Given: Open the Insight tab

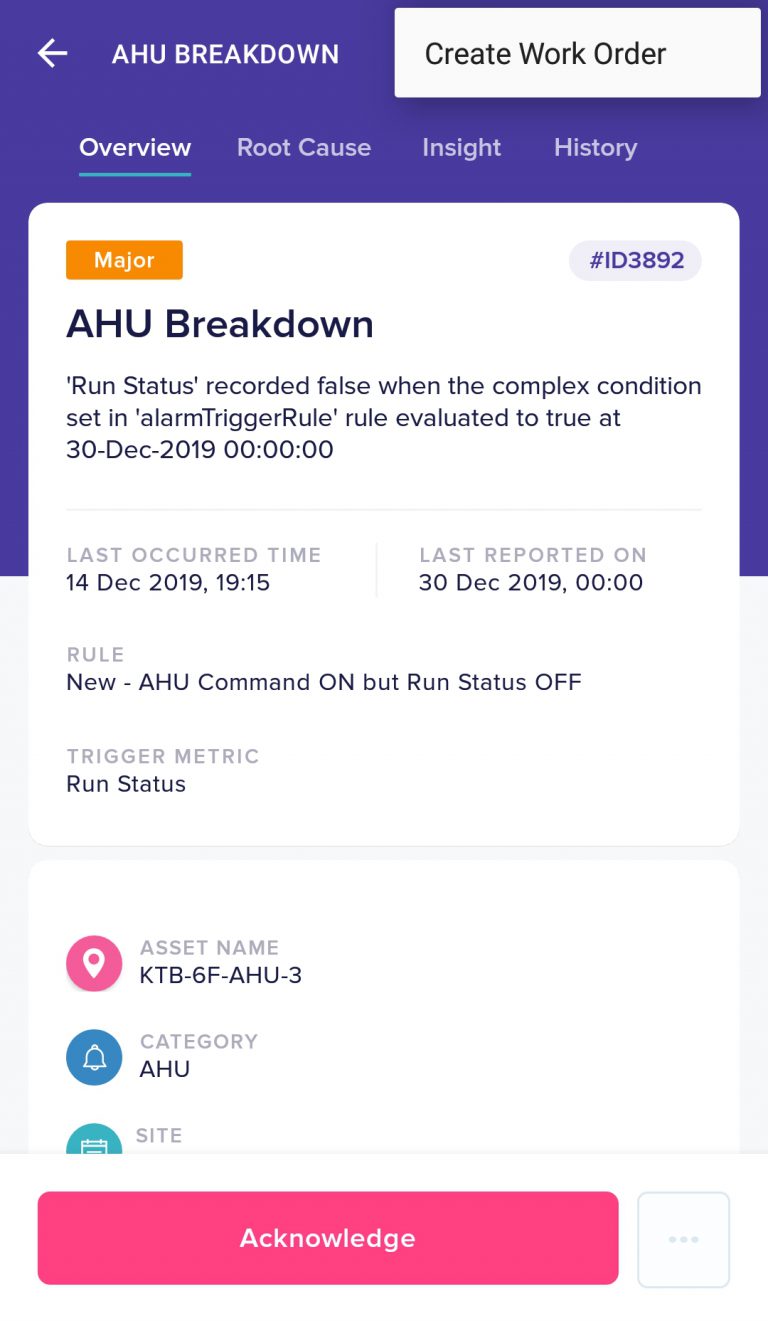Looking at the screenshot, I should [461, 147].
